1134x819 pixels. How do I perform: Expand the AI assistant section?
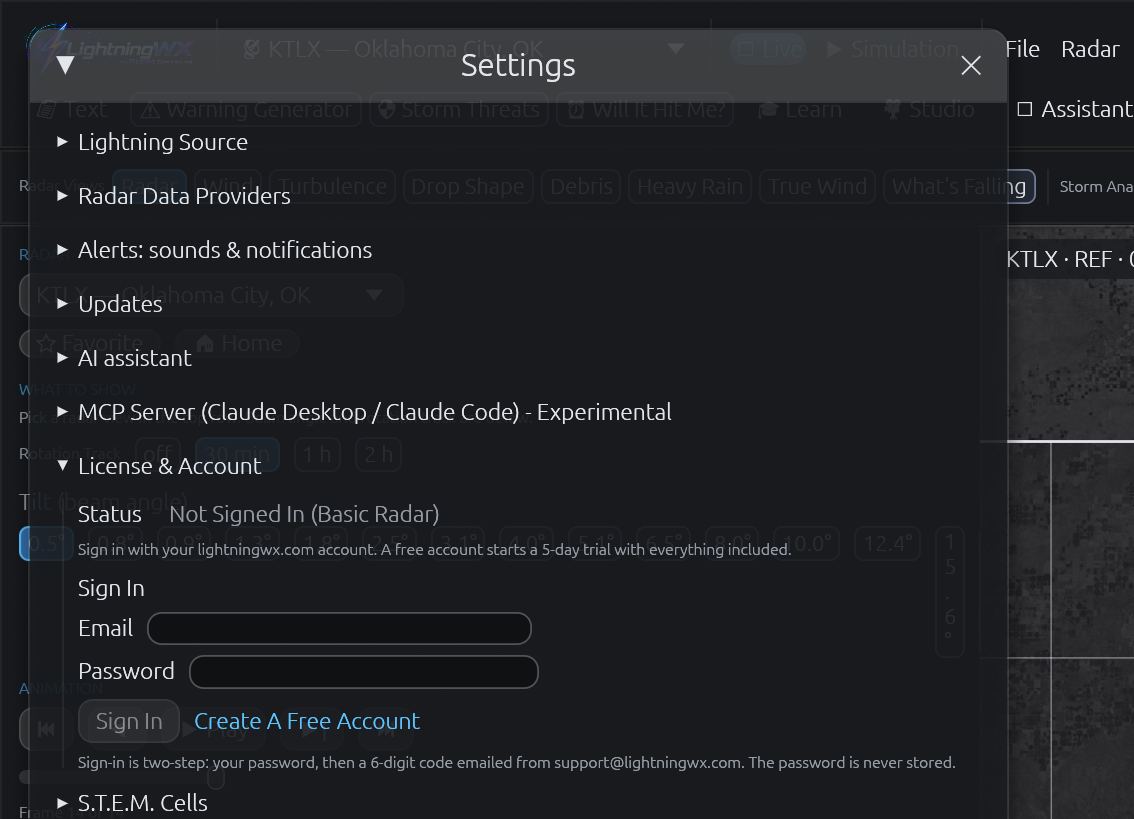tap(124, 358)
